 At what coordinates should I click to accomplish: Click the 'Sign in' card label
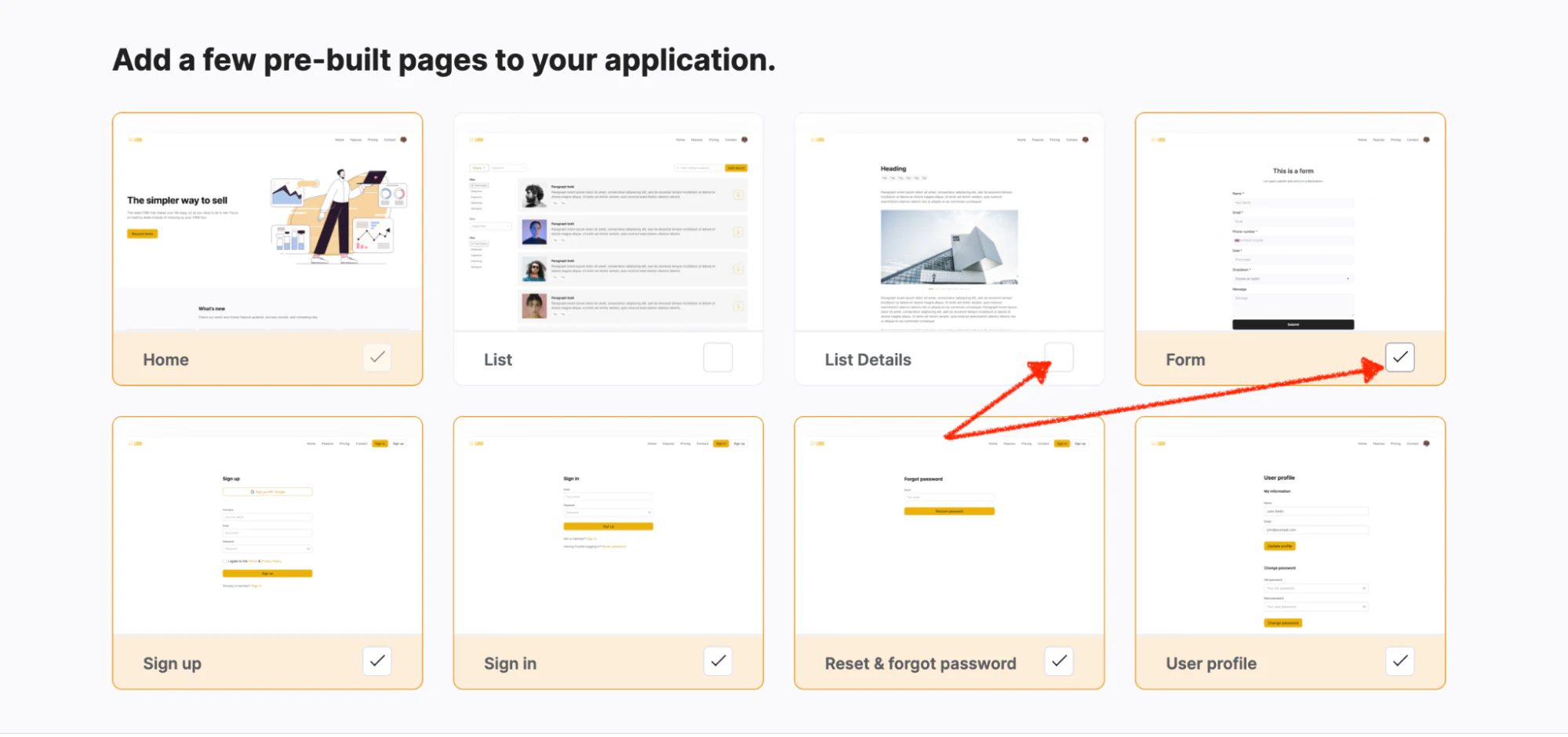pos(510,664)
